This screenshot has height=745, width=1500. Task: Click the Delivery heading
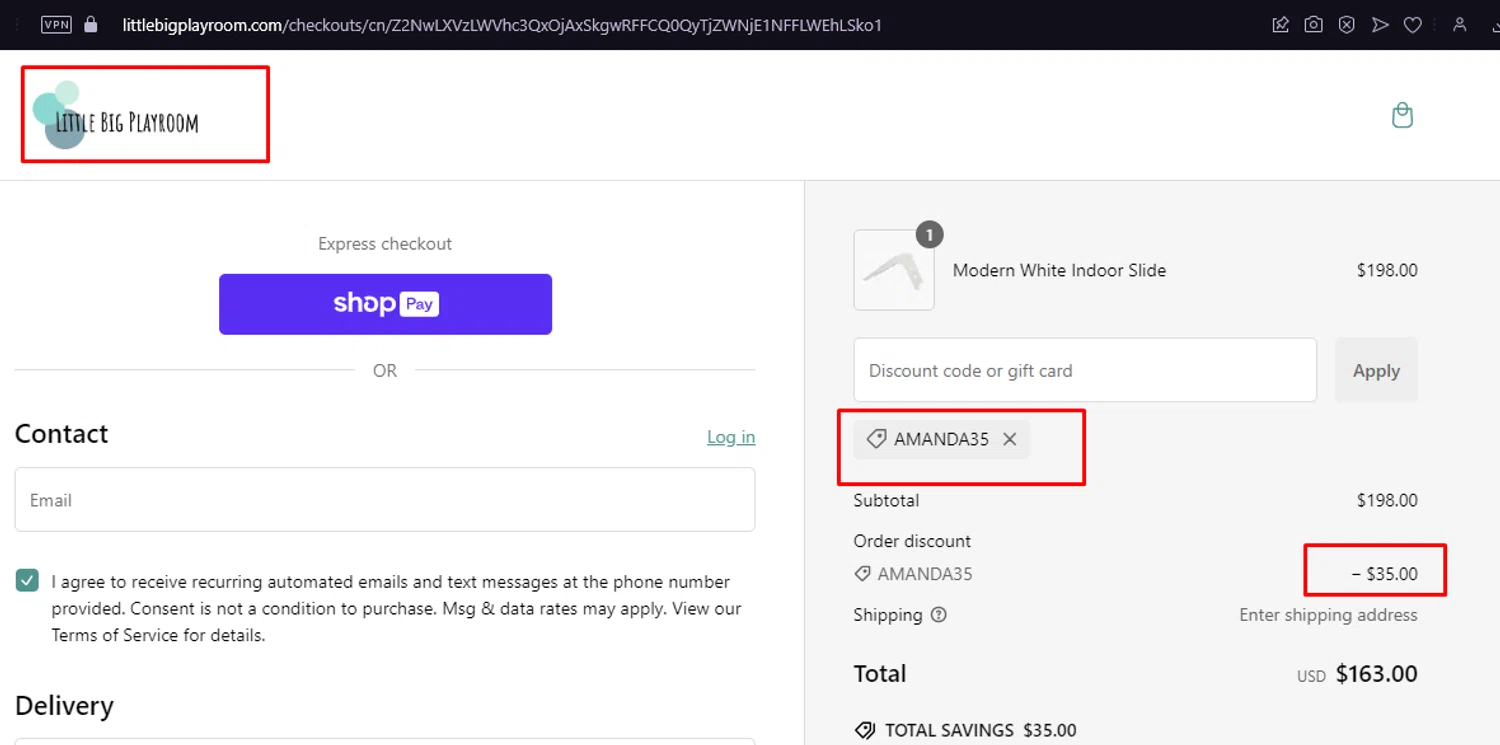click(64, 706)
